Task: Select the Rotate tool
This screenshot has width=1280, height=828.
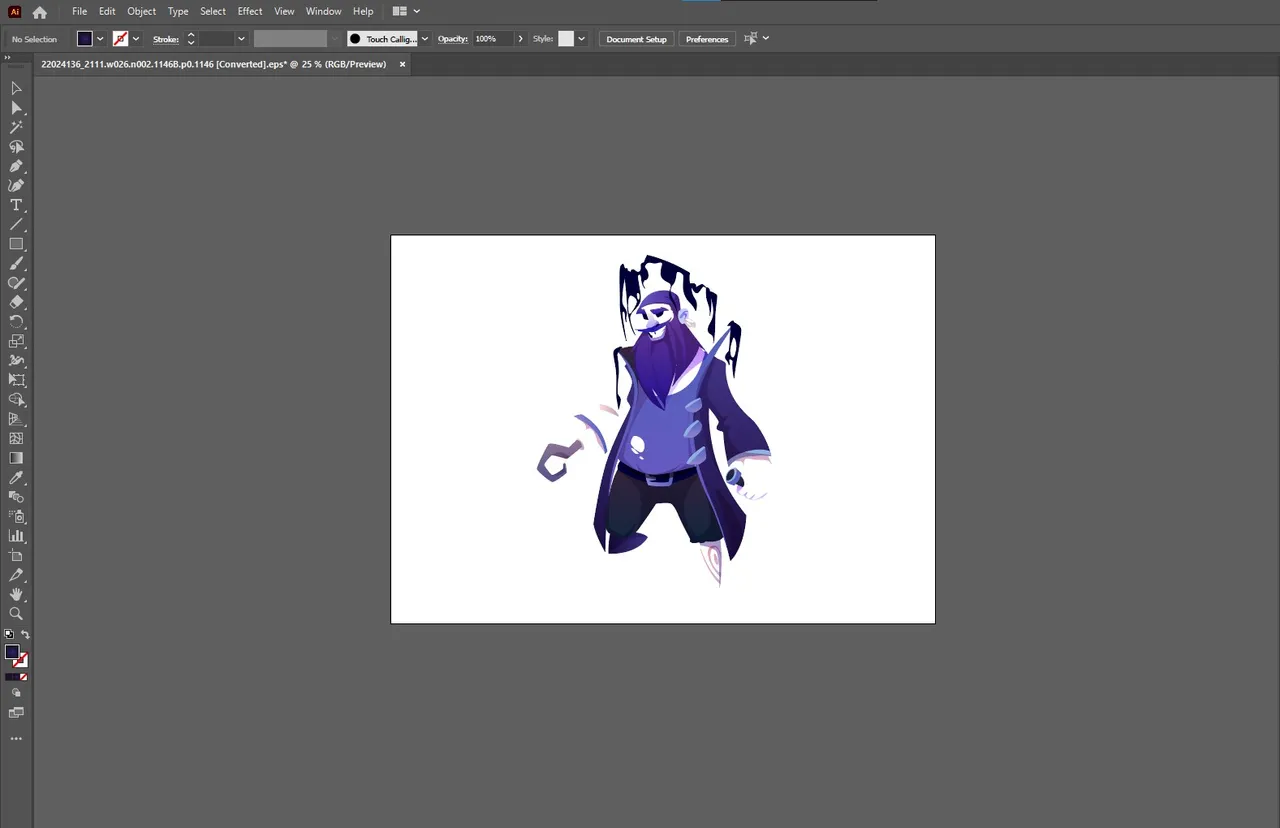Action: pos(16,322)
